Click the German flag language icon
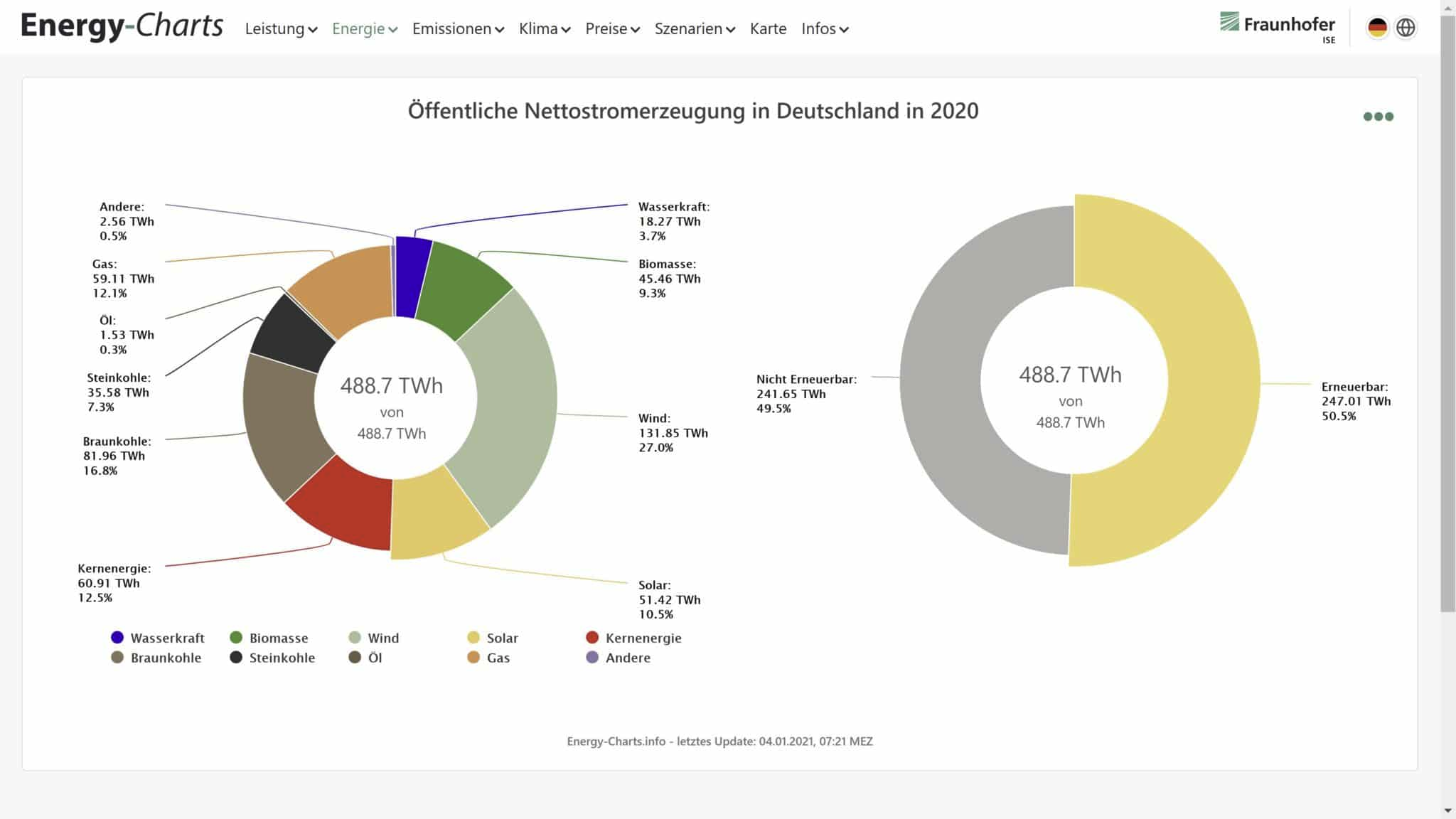This screenshot has width=1456, height=819. [x=1377, y=28]
